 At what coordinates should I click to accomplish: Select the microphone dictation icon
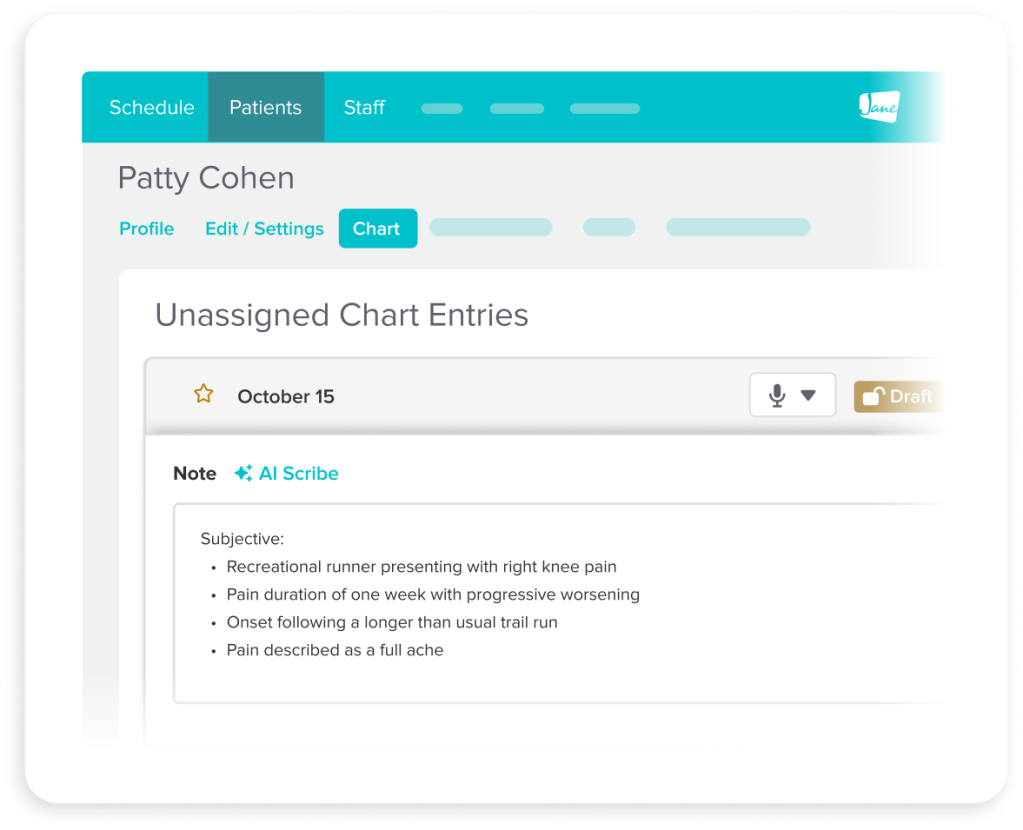[x=777, y=394]
